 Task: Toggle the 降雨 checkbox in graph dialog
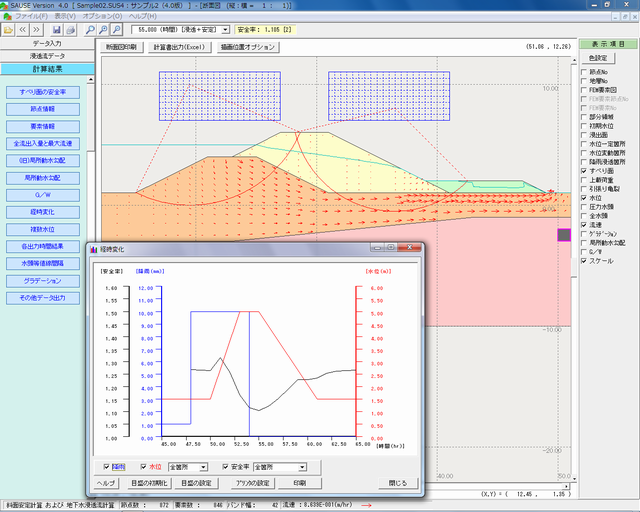(108, 466)
